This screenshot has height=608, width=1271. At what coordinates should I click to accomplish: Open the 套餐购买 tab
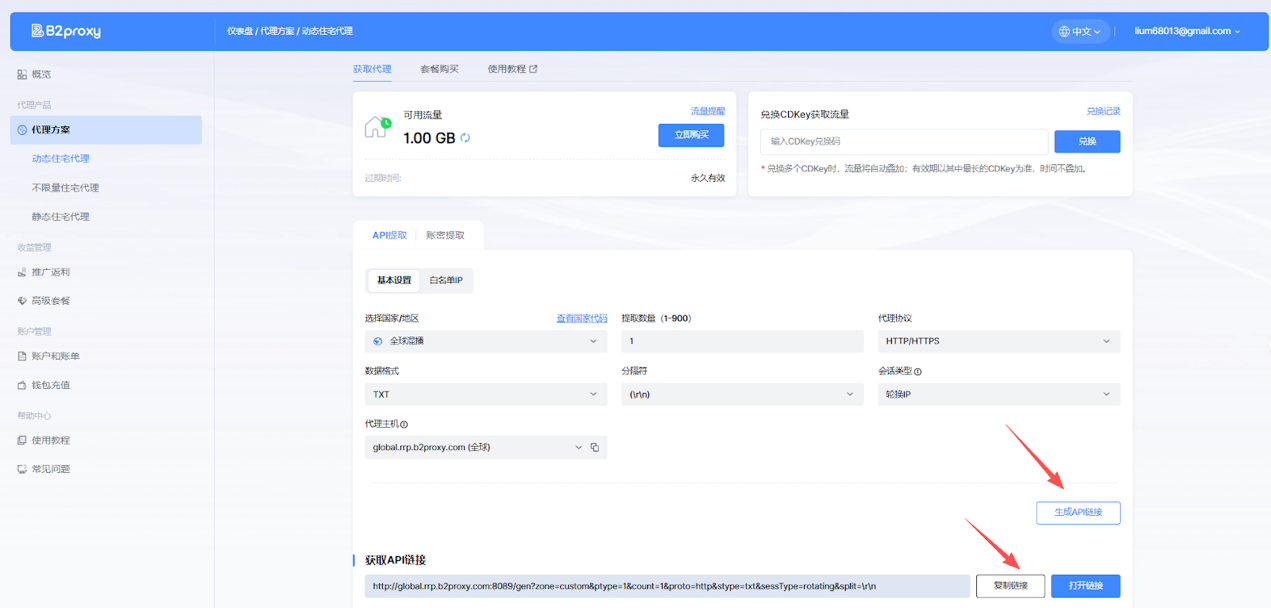pyautogui.click(x=439, y=69)
